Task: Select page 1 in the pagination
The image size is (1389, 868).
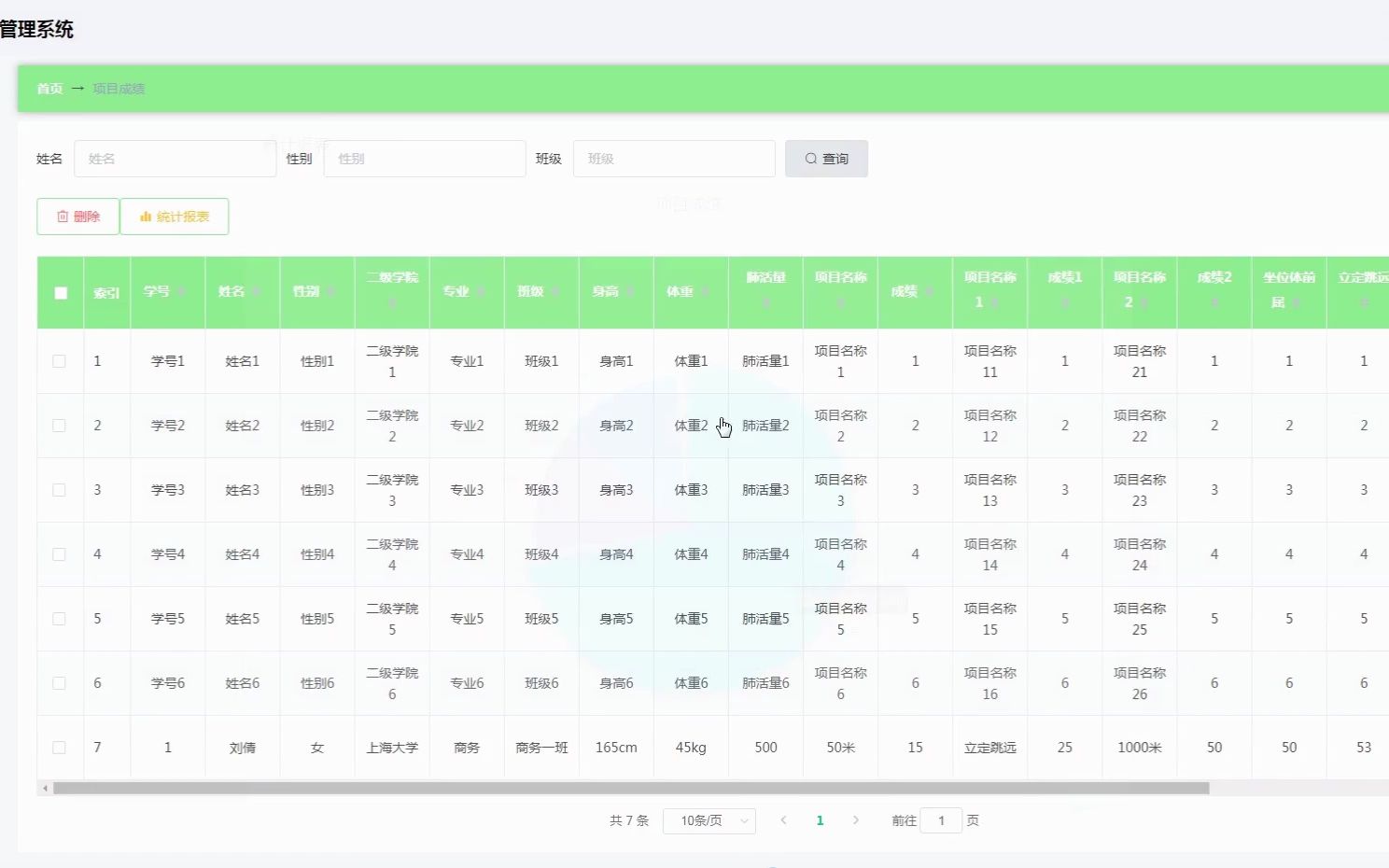Action: (x=820, y=820)
